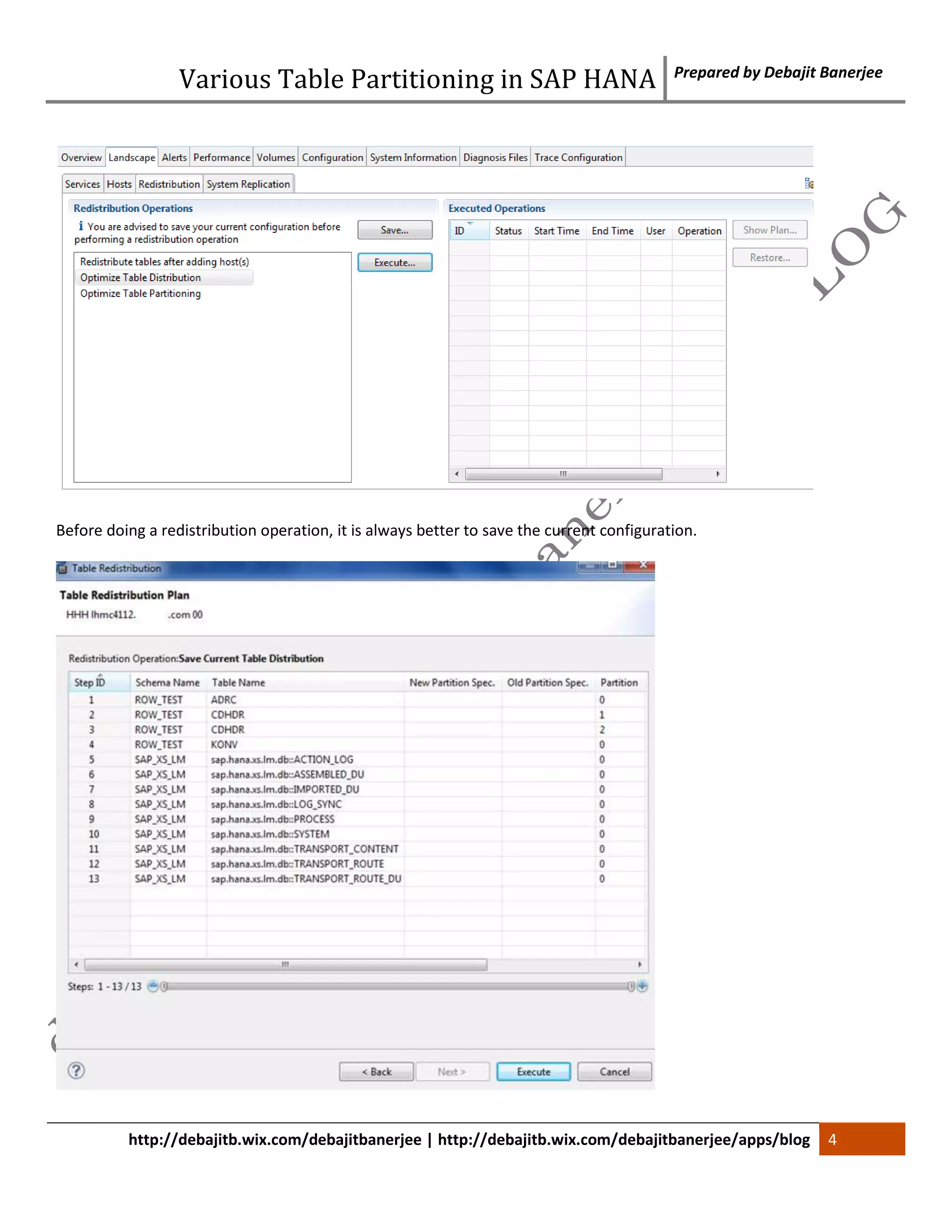Select Optimize Table Distribution operation
The image size is (952, 1232).
pyautogui.click(x=164, y=278)
